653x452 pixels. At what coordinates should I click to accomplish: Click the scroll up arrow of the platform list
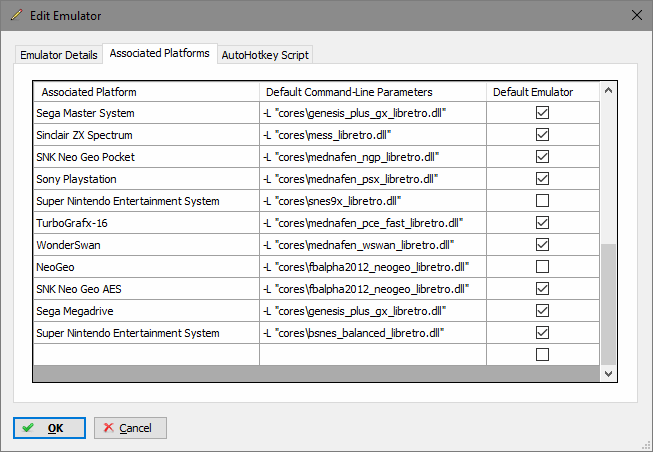(608, 90)
